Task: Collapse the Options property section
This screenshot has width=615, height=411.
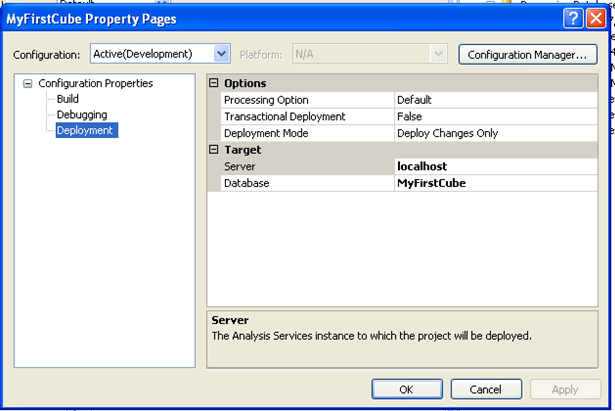Action: click(x=214, y=84)
